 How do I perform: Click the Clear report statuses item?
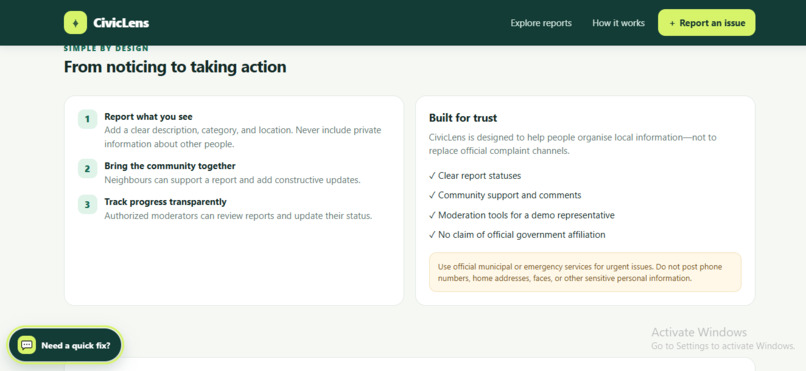[x=475, y=176]
